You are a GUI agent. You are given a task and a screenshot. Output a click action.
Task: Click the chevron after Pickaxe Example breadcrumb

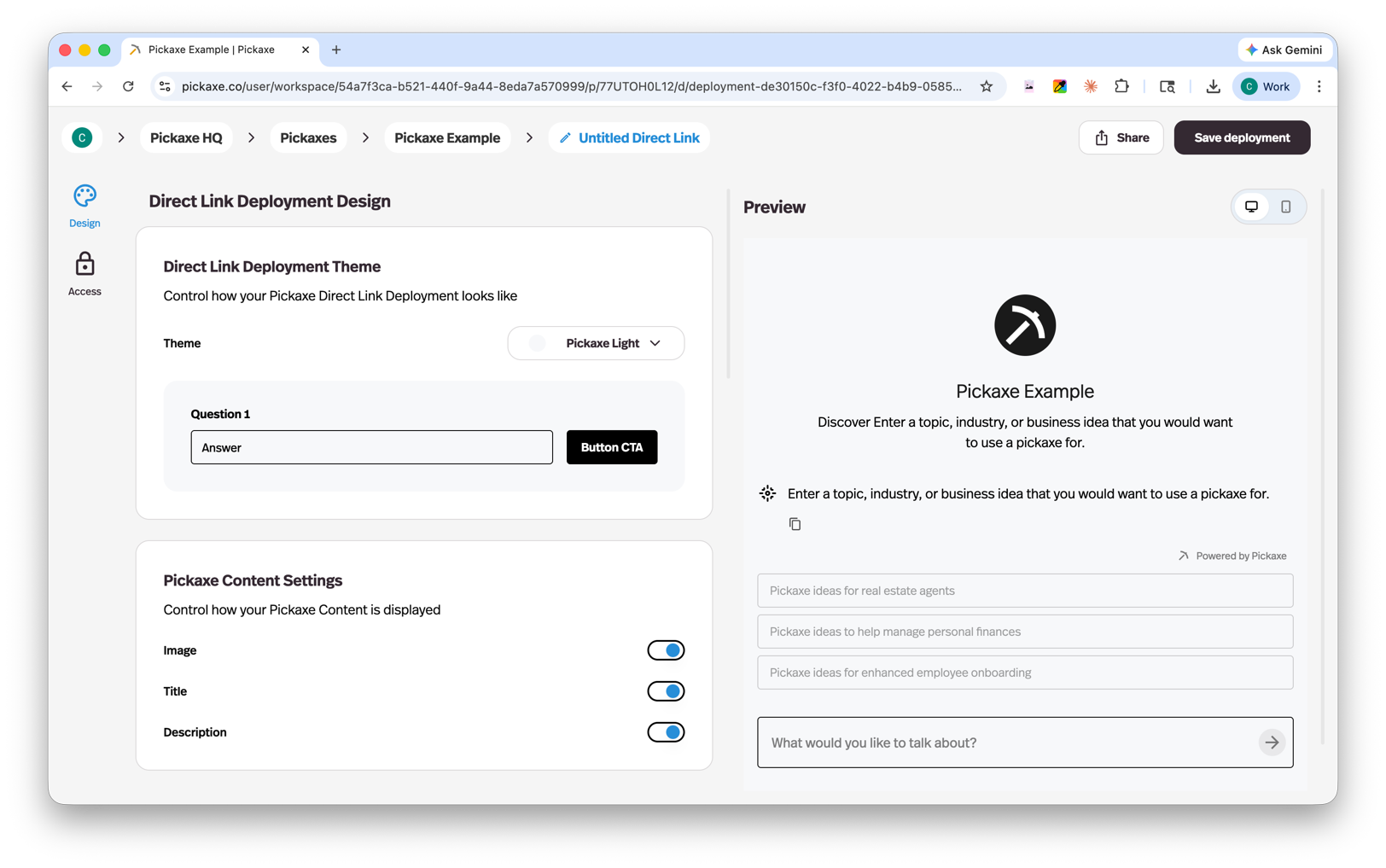tap(529, 137)
